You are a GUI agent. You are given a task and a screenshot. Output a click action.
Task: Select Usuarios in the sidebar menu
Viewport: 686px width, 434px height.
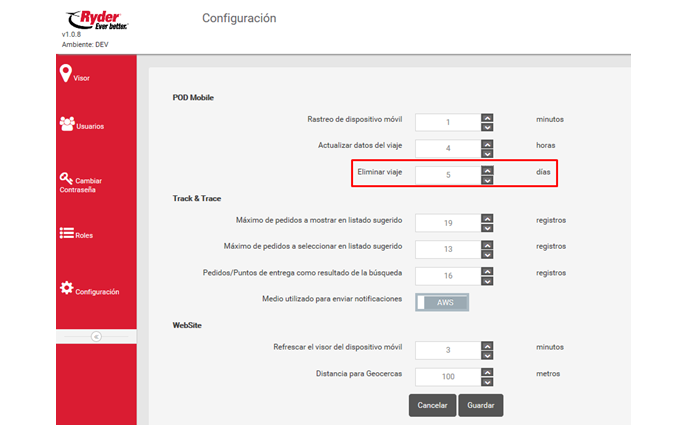pyautogui.click(x=90, y=127)
